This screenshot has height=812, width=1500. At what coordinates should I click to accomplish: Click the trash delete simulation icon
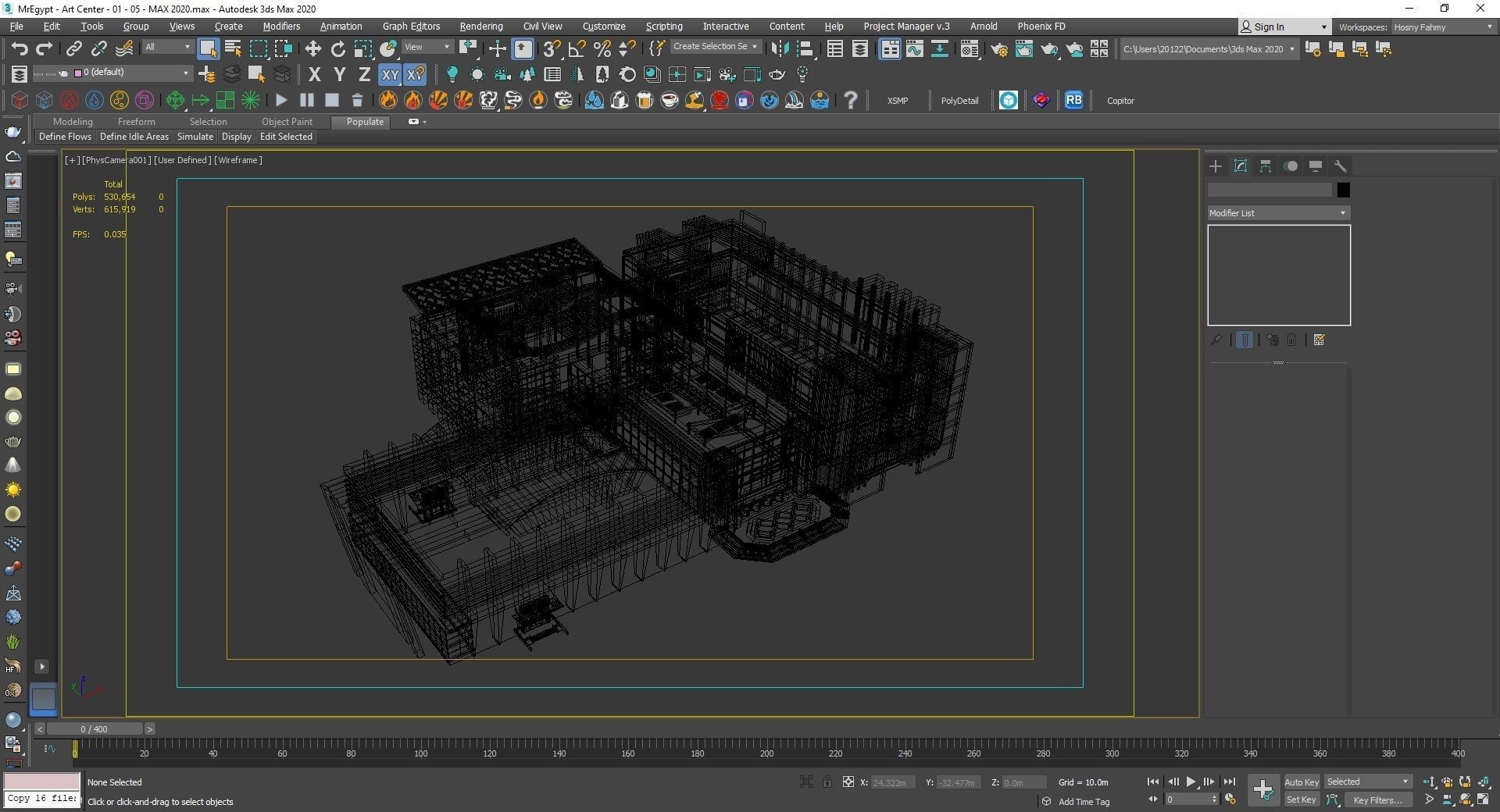pyautogui.click(x=357, y=100)
